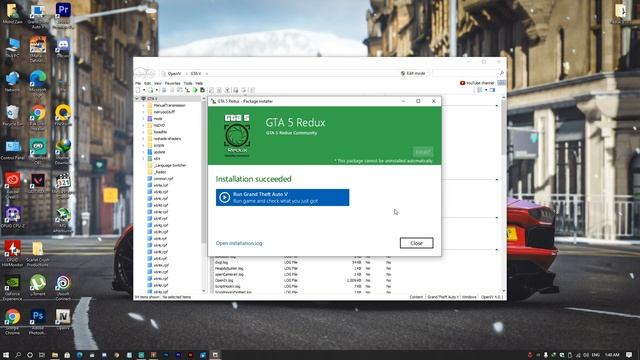
Task: Select the ScriptHookV.log file row
Action: pyautogui.click(x=302, y=287)
